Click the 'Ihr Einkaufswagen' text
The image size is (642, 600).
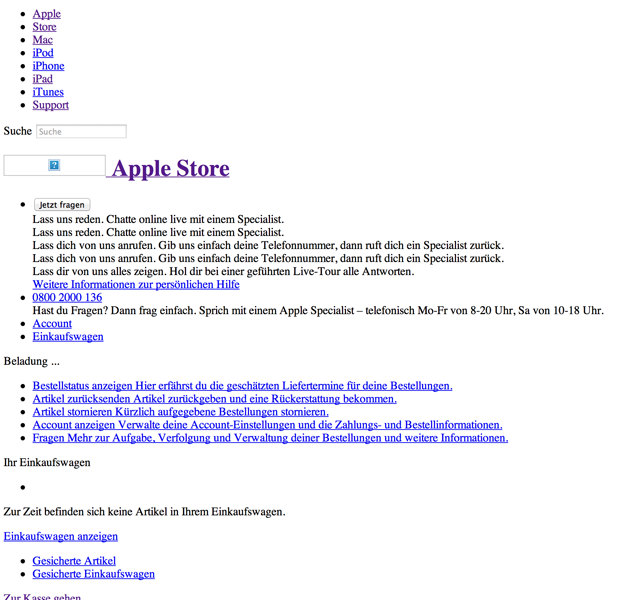47,463
